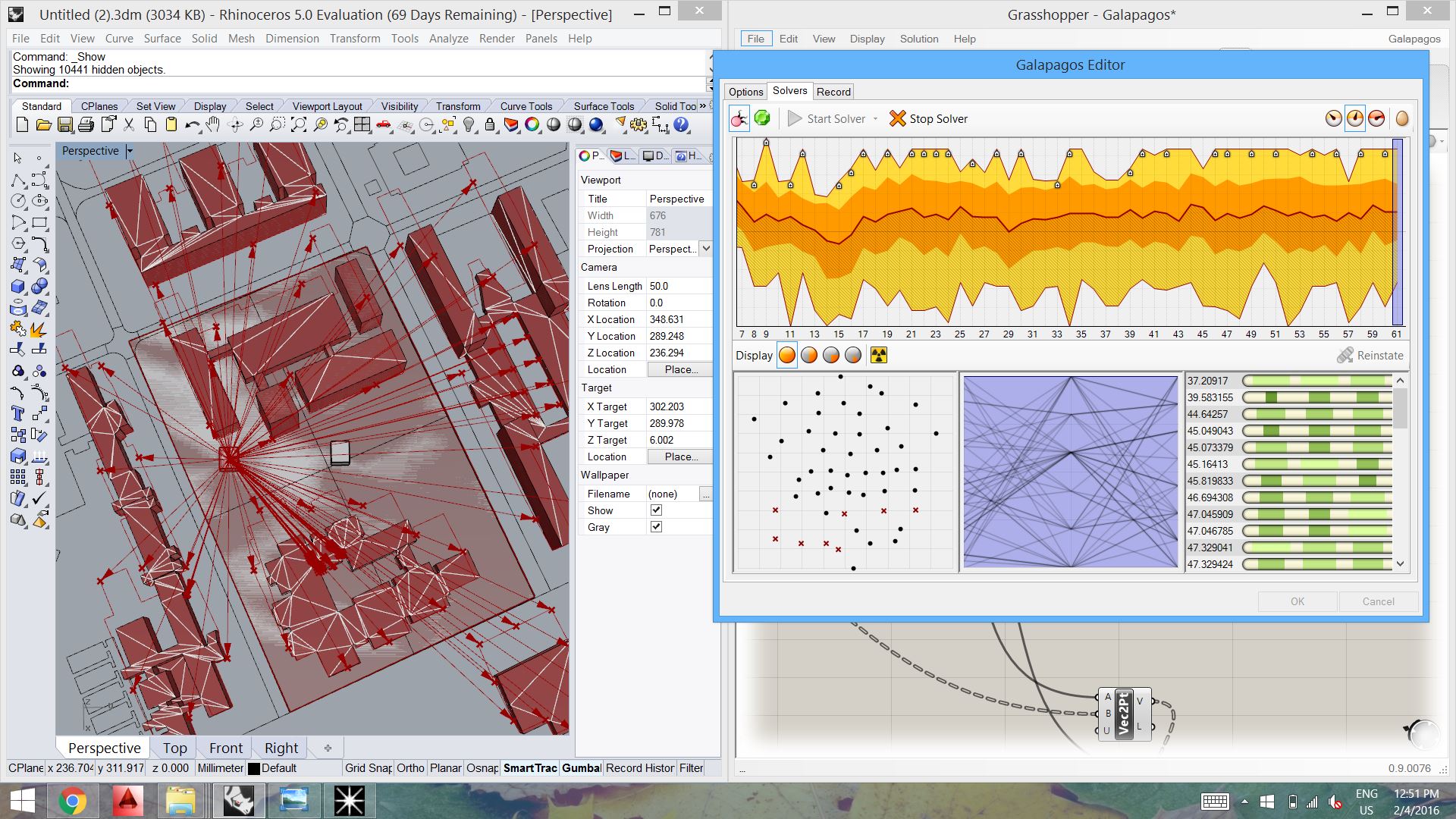Switch to the Options tab in Galapagos Editor
Screen dimensions: 1456x819
745,92
